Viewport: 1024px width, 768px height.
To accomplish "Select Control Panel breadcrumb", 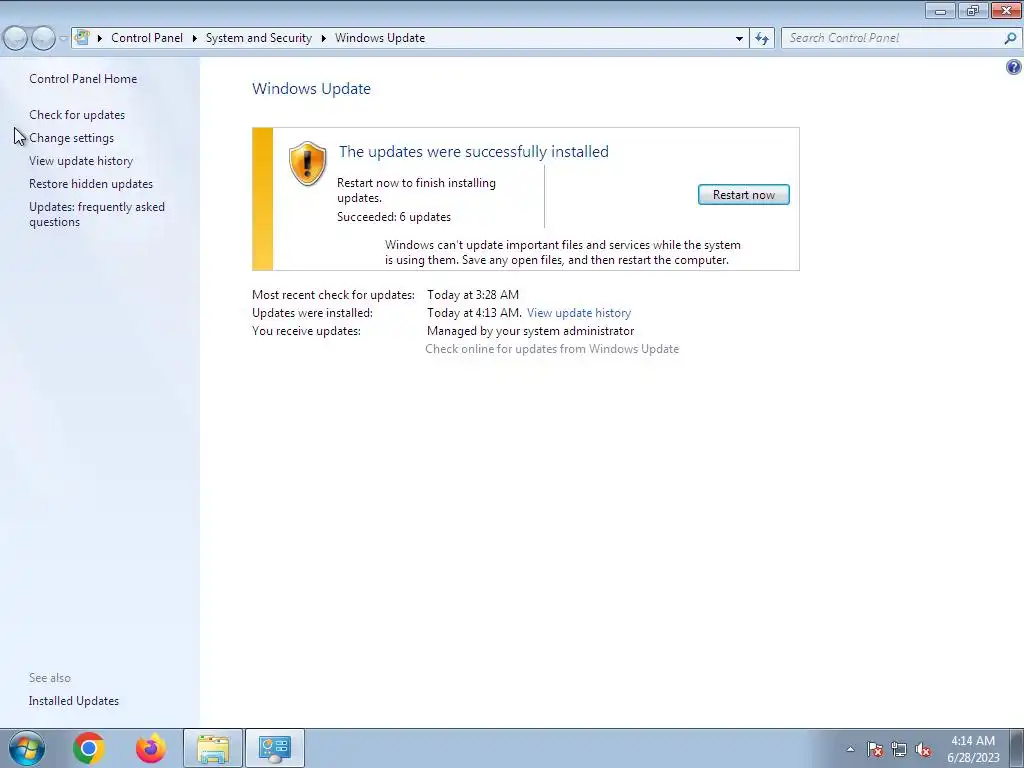I will pos(147,38).
